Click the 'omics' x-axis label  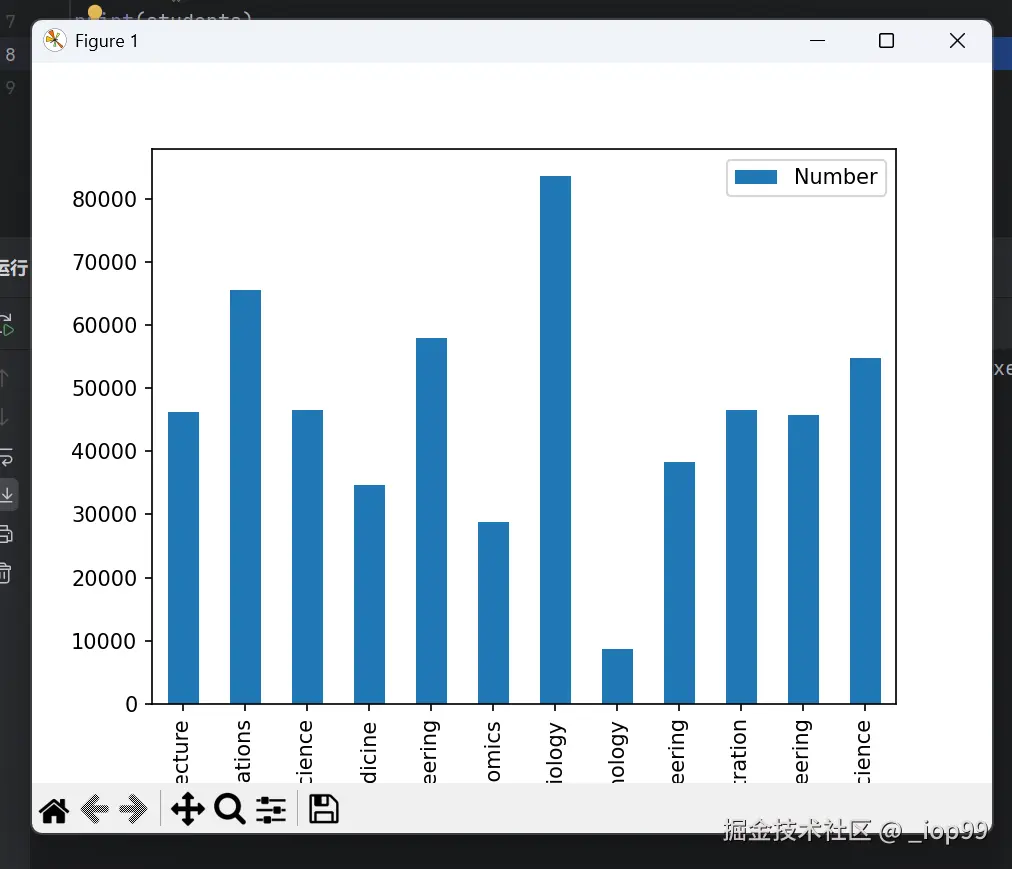(x=493, y=751)
